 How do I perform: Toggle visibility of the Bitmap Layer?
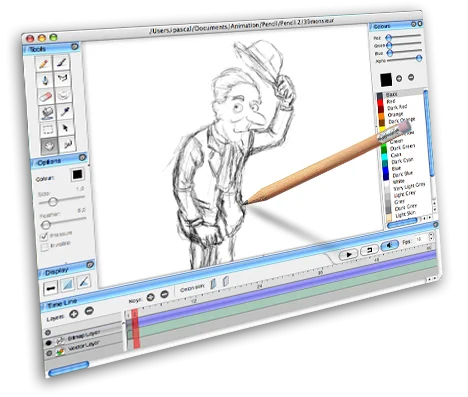[49, 343]
